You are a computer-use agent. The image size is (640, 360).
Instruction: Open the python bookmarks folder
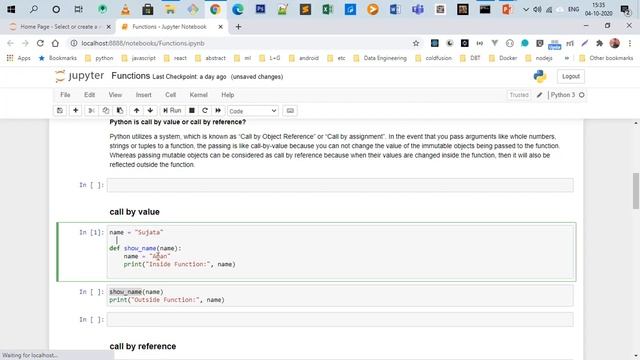pyautogui.click(x=99, y=58)
